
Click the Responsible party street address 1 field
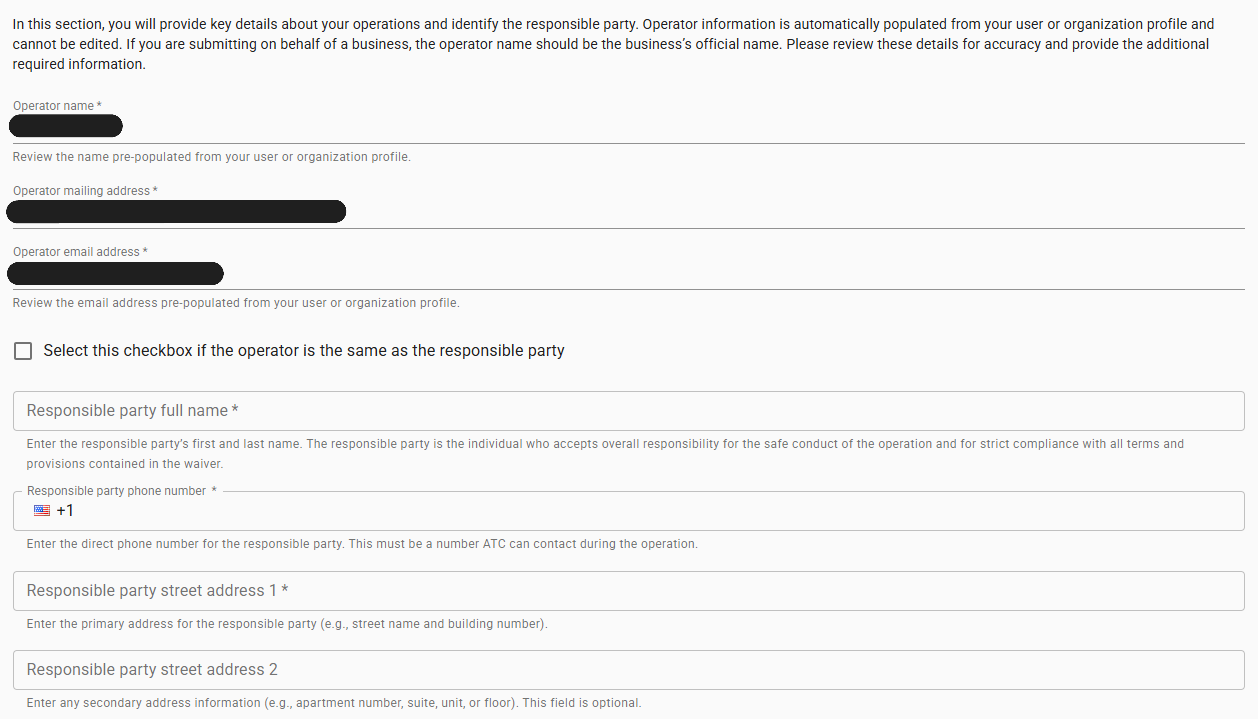400,590
